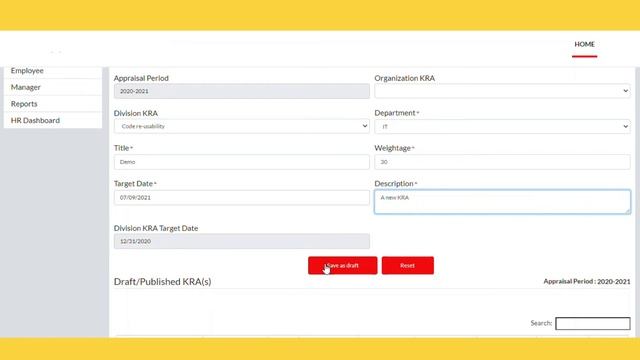Click the Title input field
The height and width of the screenshot is (360, 640).
click(x=242, y=162)
